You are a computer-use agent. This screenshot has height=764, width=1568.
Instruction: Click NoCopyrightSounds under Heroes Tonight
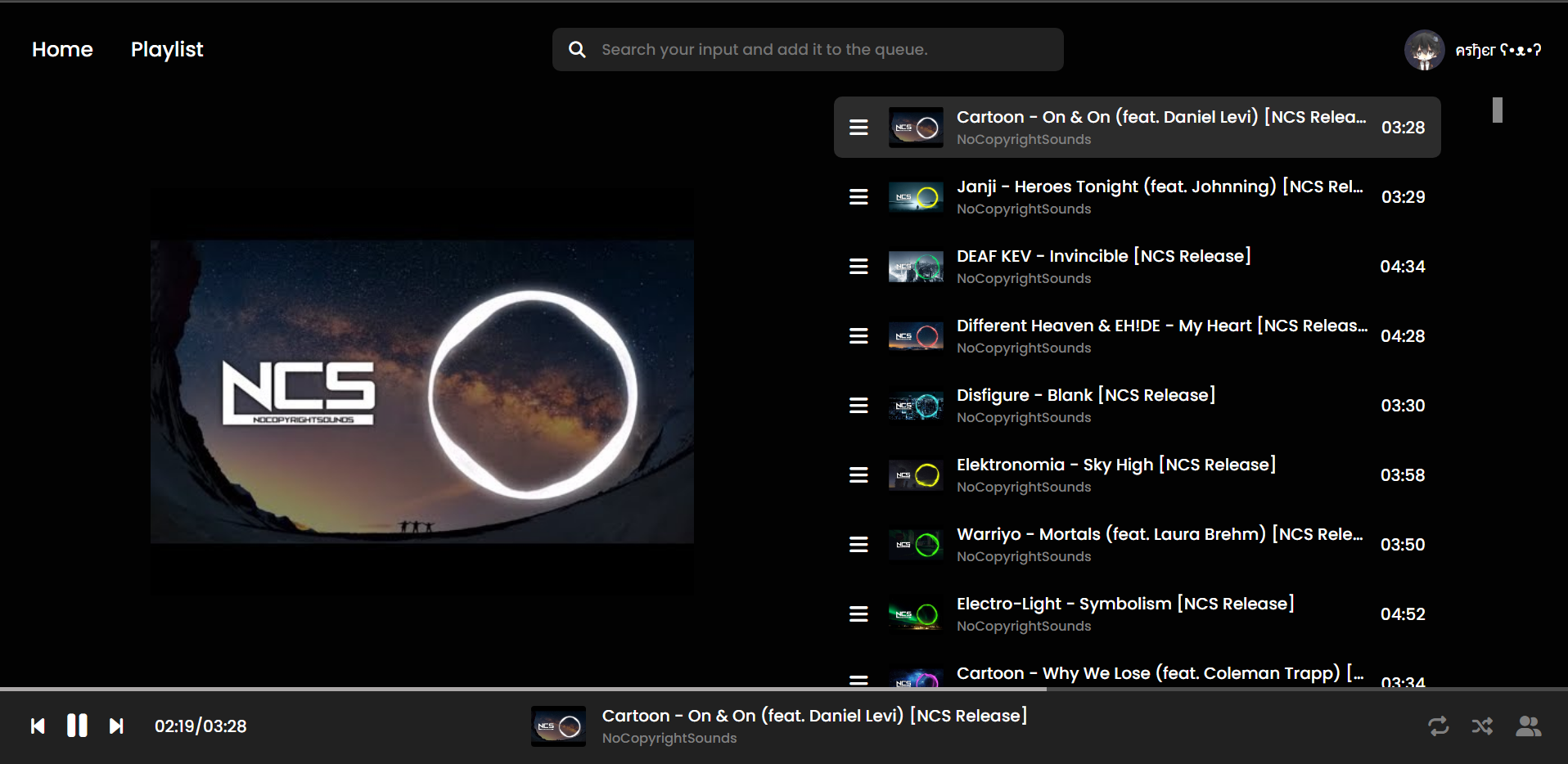point(1024,209)
